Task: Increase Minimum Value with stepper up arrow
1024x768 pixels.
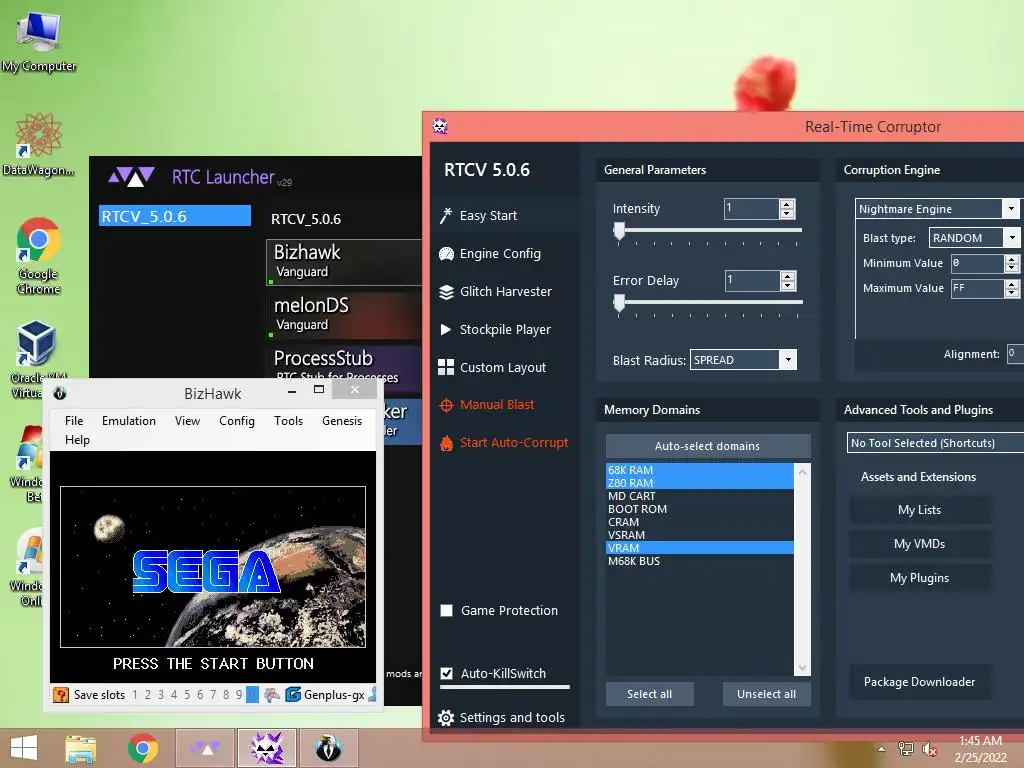Action: coord(1012,259)
